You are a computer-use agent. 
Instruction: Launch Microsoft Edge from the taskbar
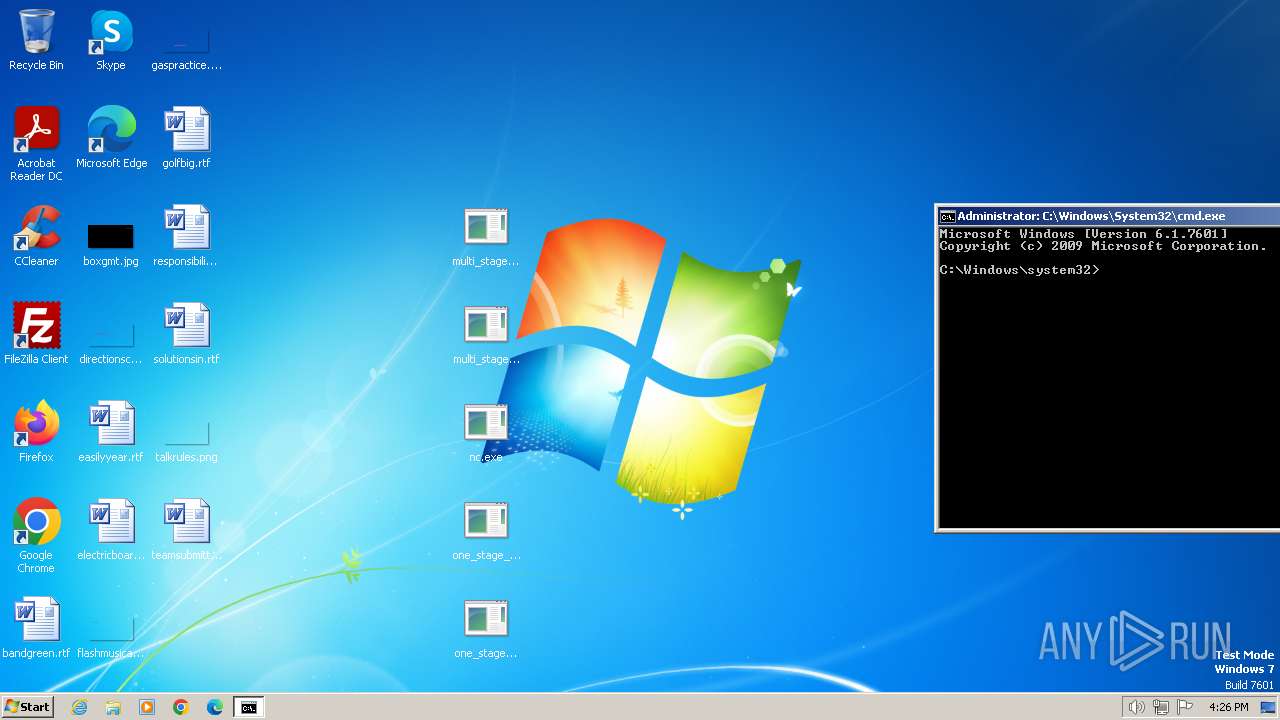215,707
